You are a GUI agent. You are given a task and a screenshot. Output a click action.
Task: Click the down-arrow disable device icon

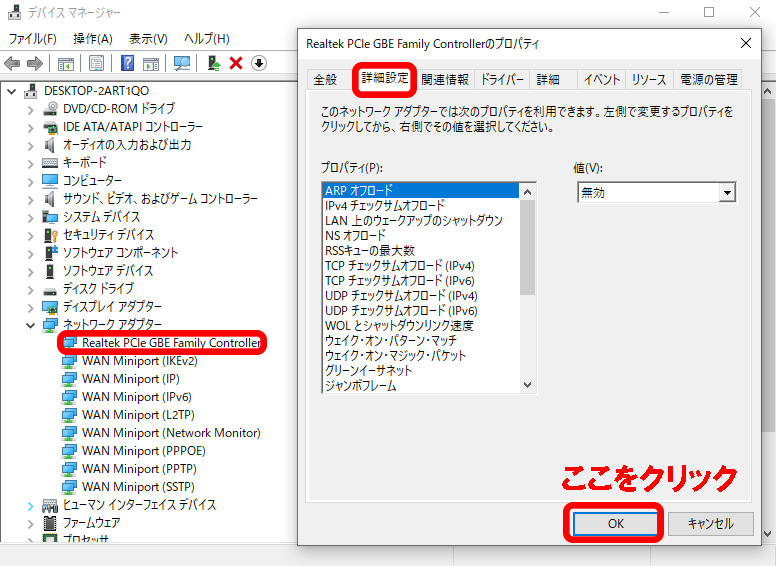[259, 63]
